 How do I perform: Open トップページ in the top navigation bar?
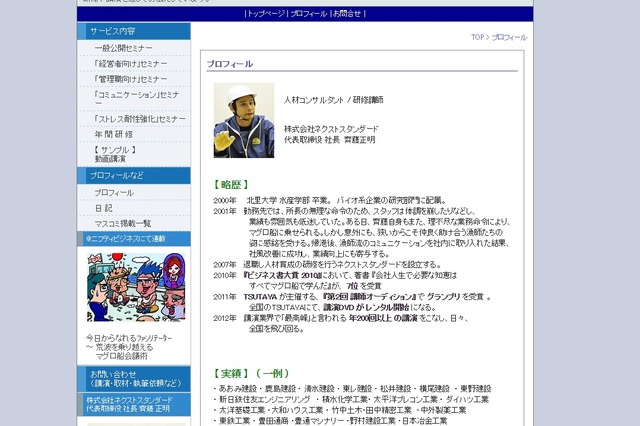[266, 13]
